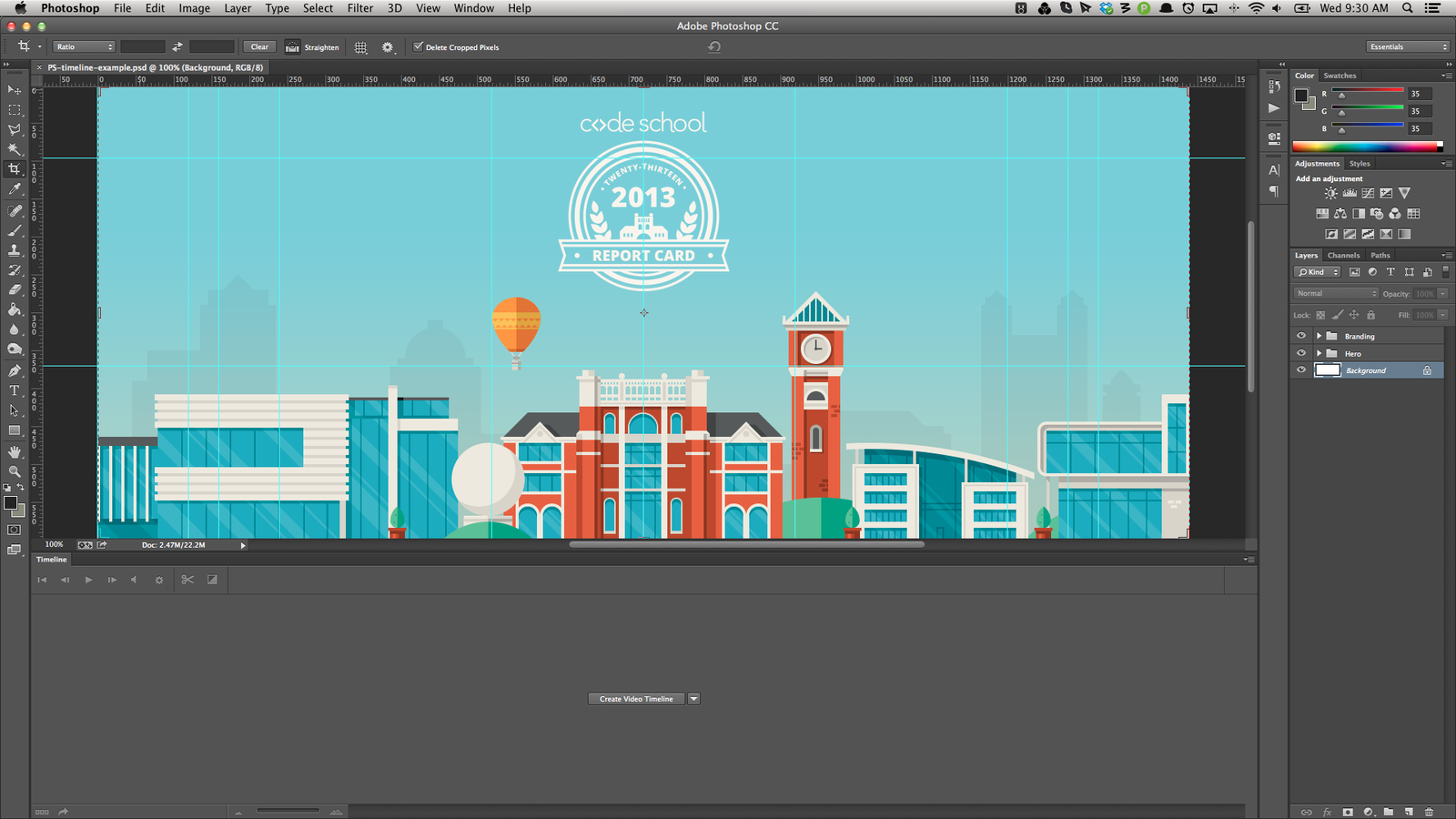This screenshot has height=819, width=1456.
Task: Swap crop width and height values
Action: click(x=177, y=46)
